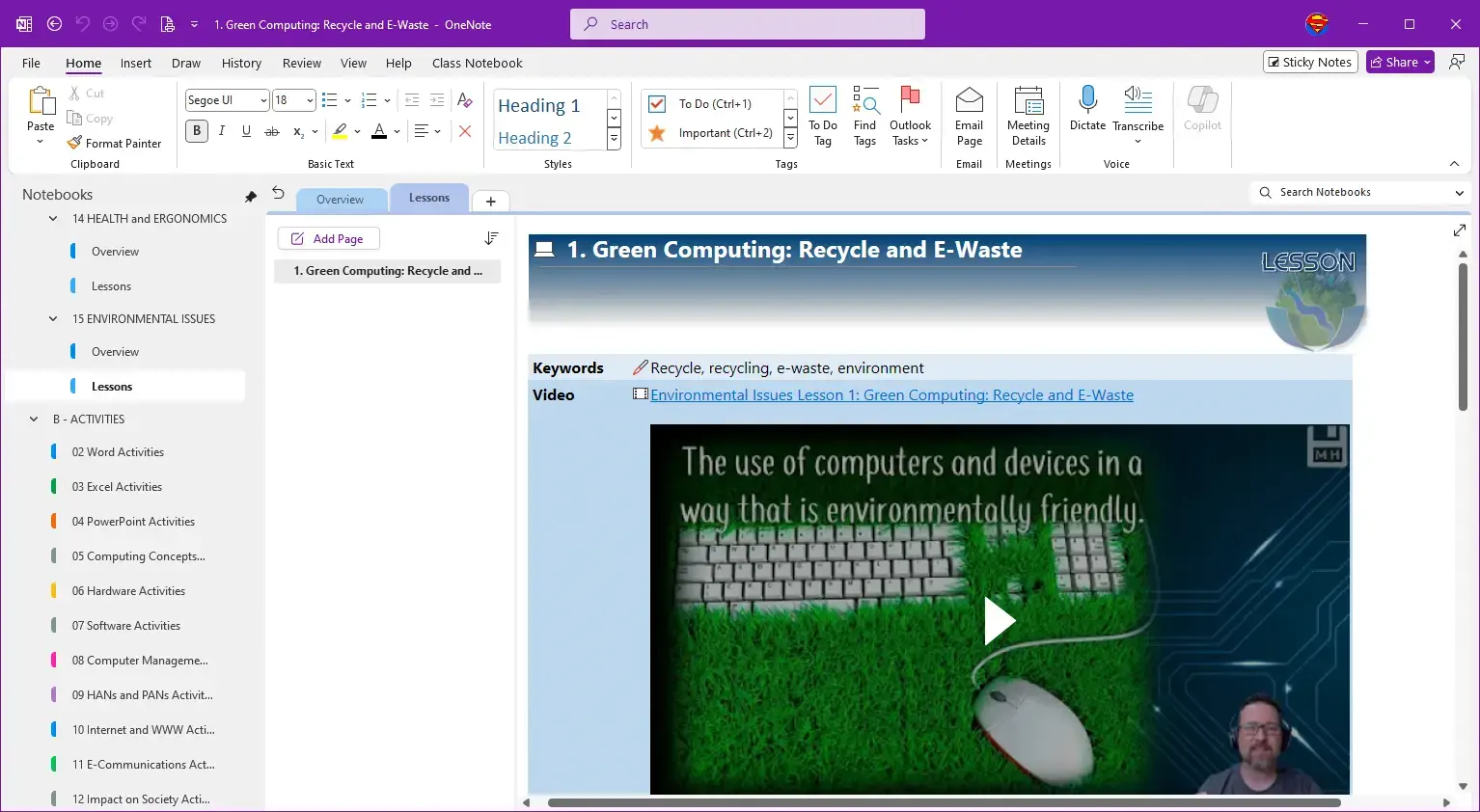Click the Dictate microphone icon

pos(1087,100)
